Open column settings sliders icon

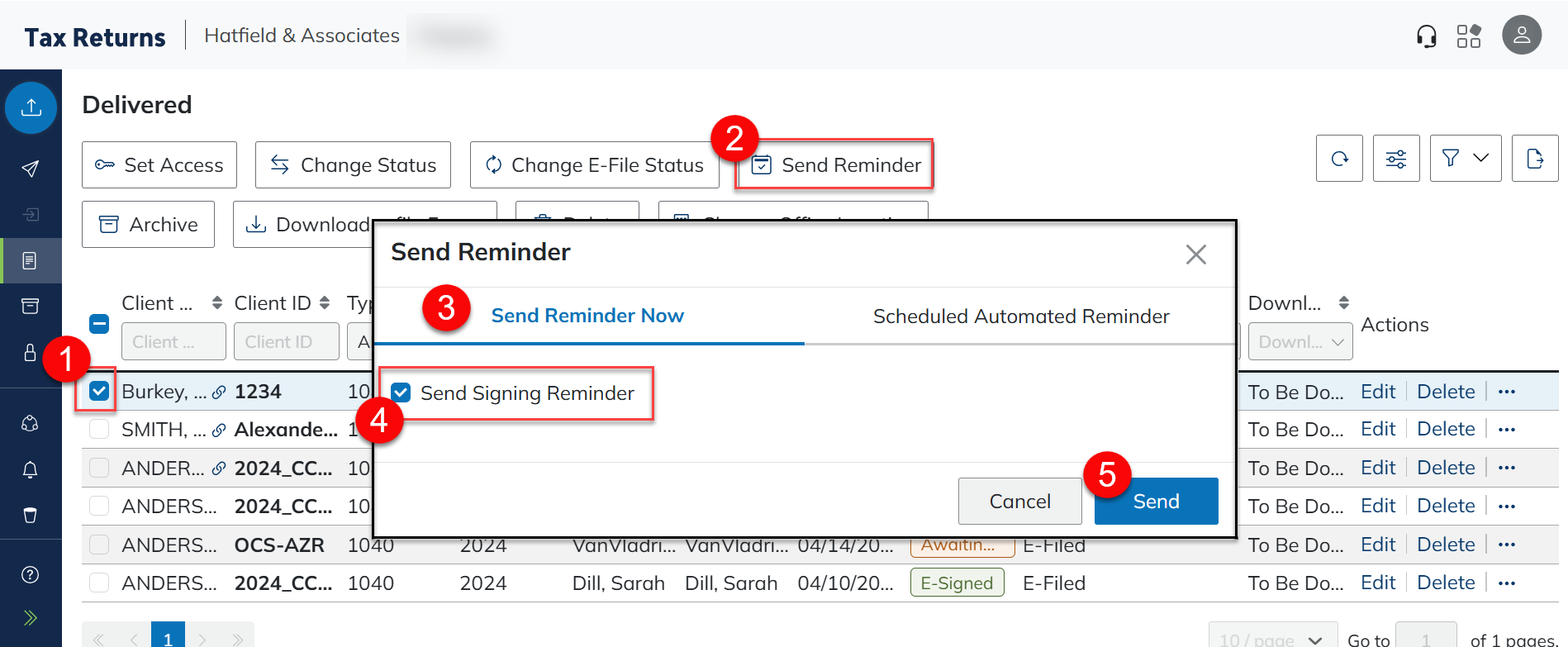tap(1396, 159)
